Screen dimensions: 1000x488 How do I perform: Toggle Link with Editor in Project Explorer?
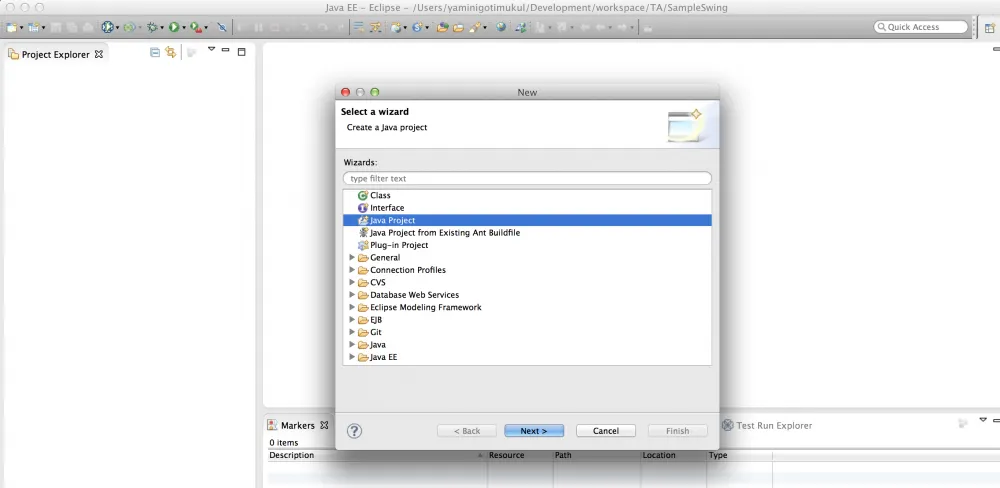coord(170,53)
